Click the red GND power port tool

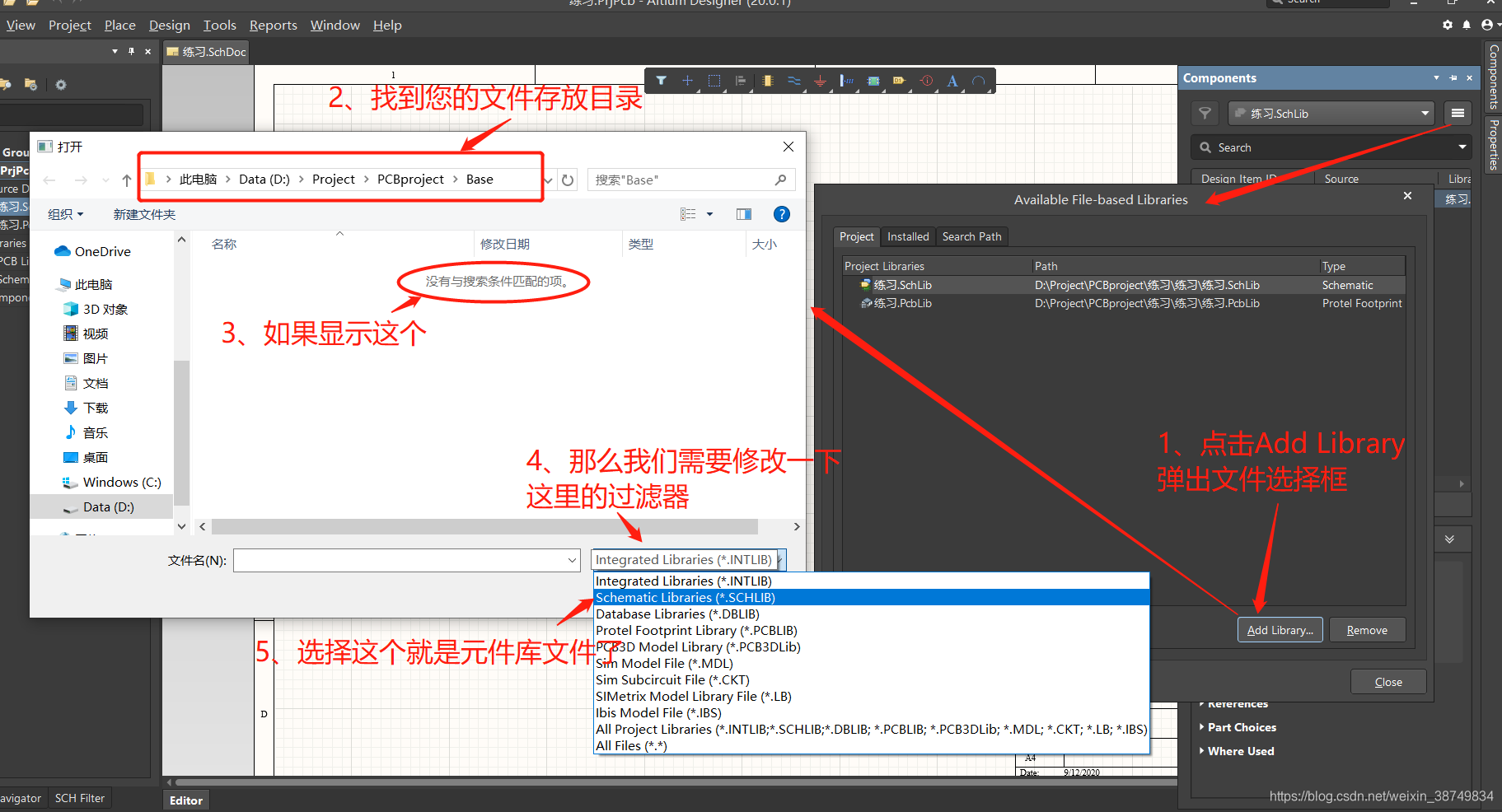820,81
